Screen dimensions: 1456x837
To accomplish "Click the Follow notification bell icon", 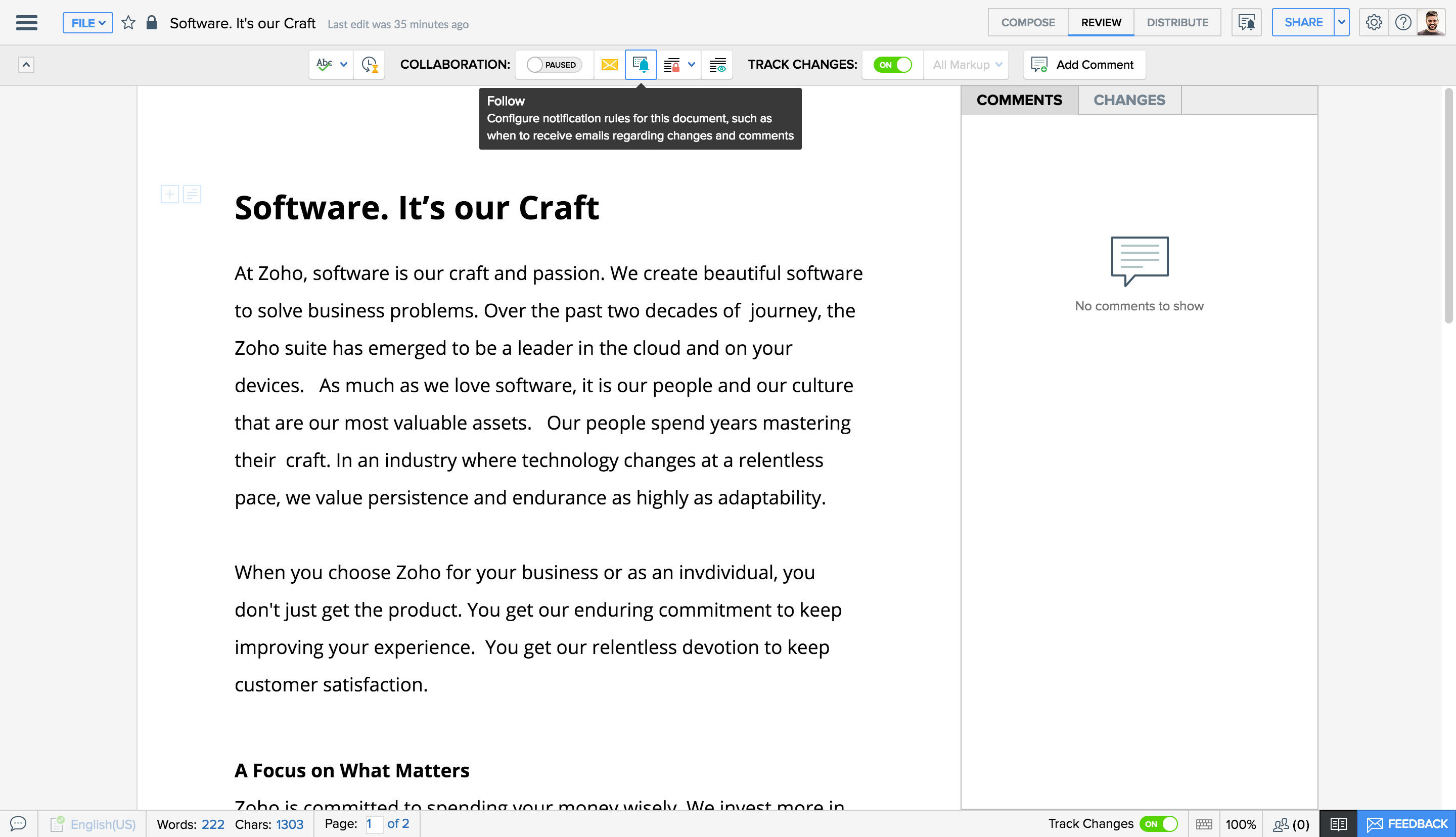I will tap(641, 64).
